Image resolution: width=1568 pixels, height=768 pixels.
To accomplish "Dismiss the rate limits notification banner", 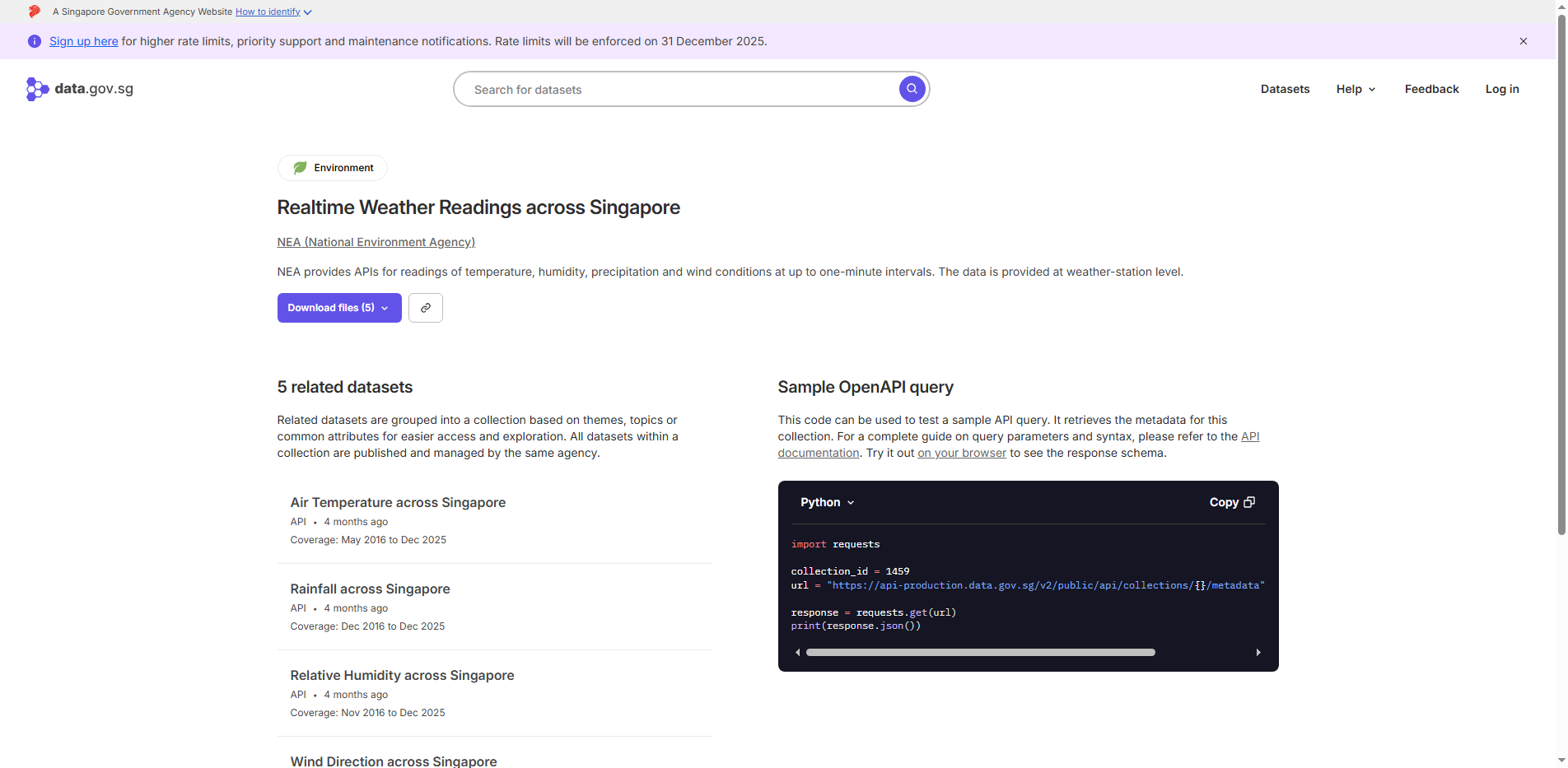I will click(x=1524, y=41).
